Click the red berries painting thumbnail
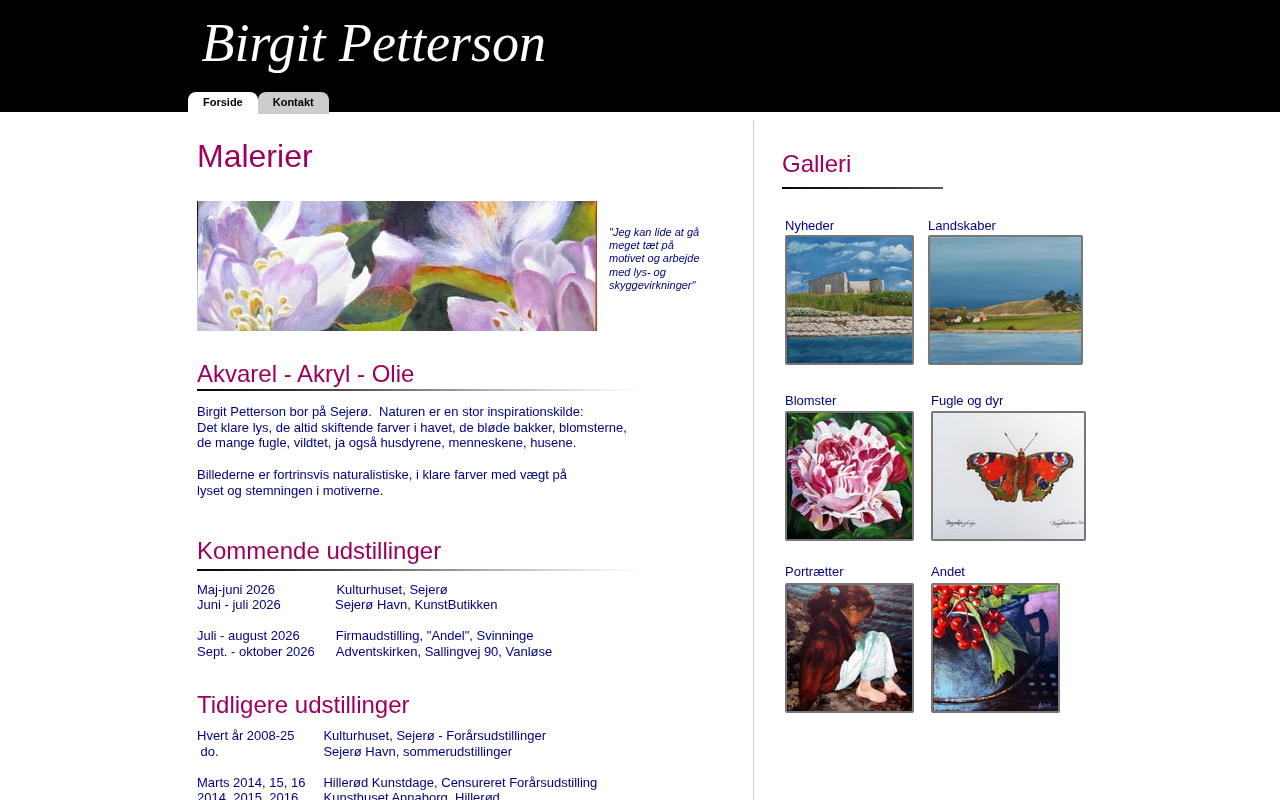This screenshot has width=1280, height=800. (995, 648)
